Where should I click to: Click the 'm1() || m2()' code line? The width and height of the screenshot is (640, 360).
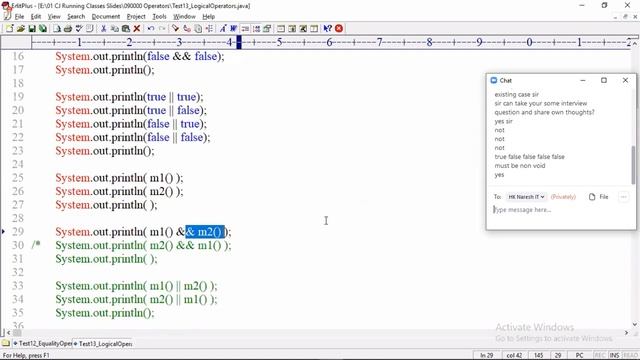click(x=136, y=286)
